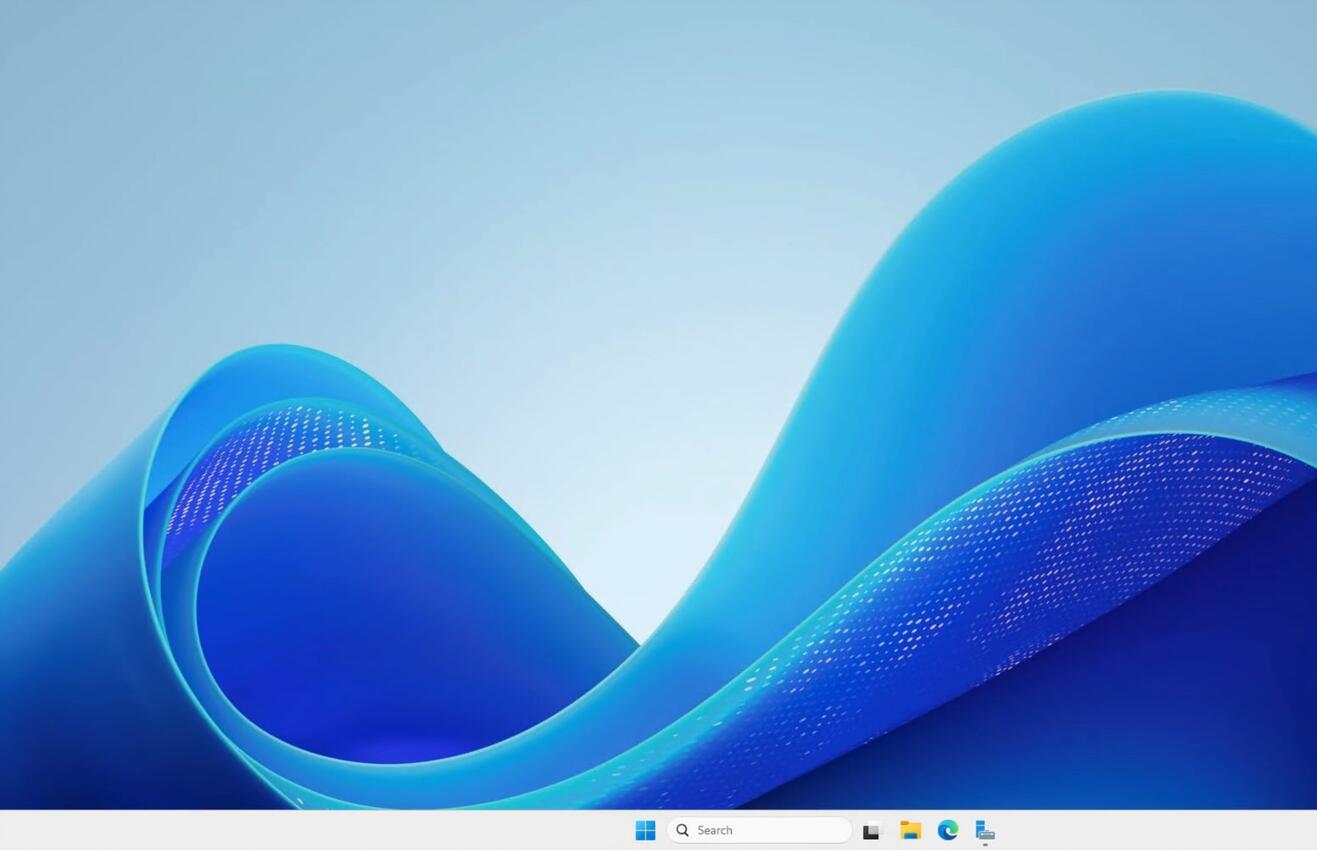Launch File Explorer from the taskbar
This screenshot has width=1317, height=850.
tap(910, 830)
